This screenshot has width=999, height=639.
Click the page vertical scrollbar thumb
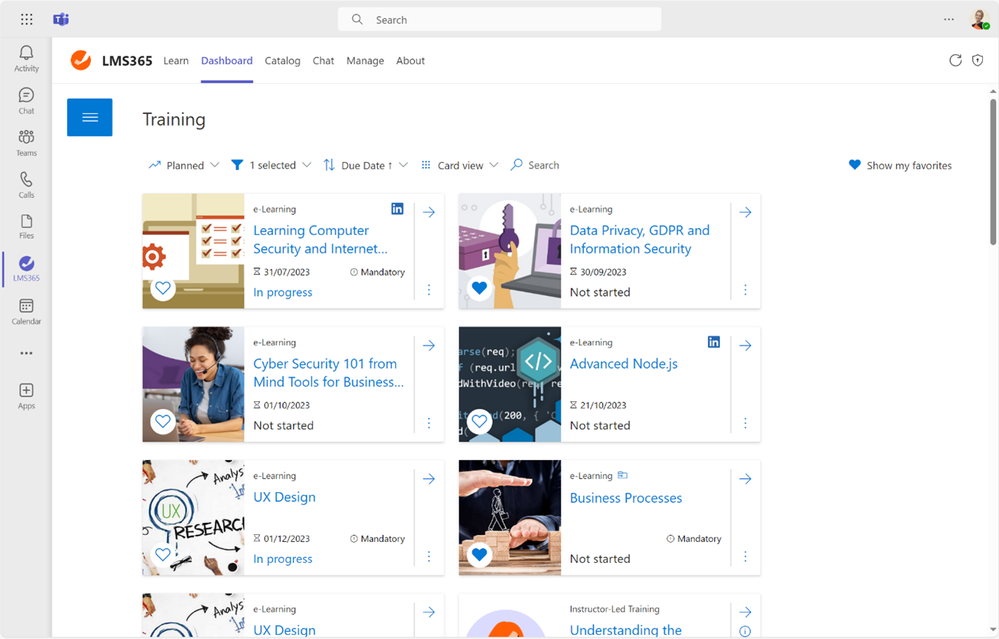[993, 171]
